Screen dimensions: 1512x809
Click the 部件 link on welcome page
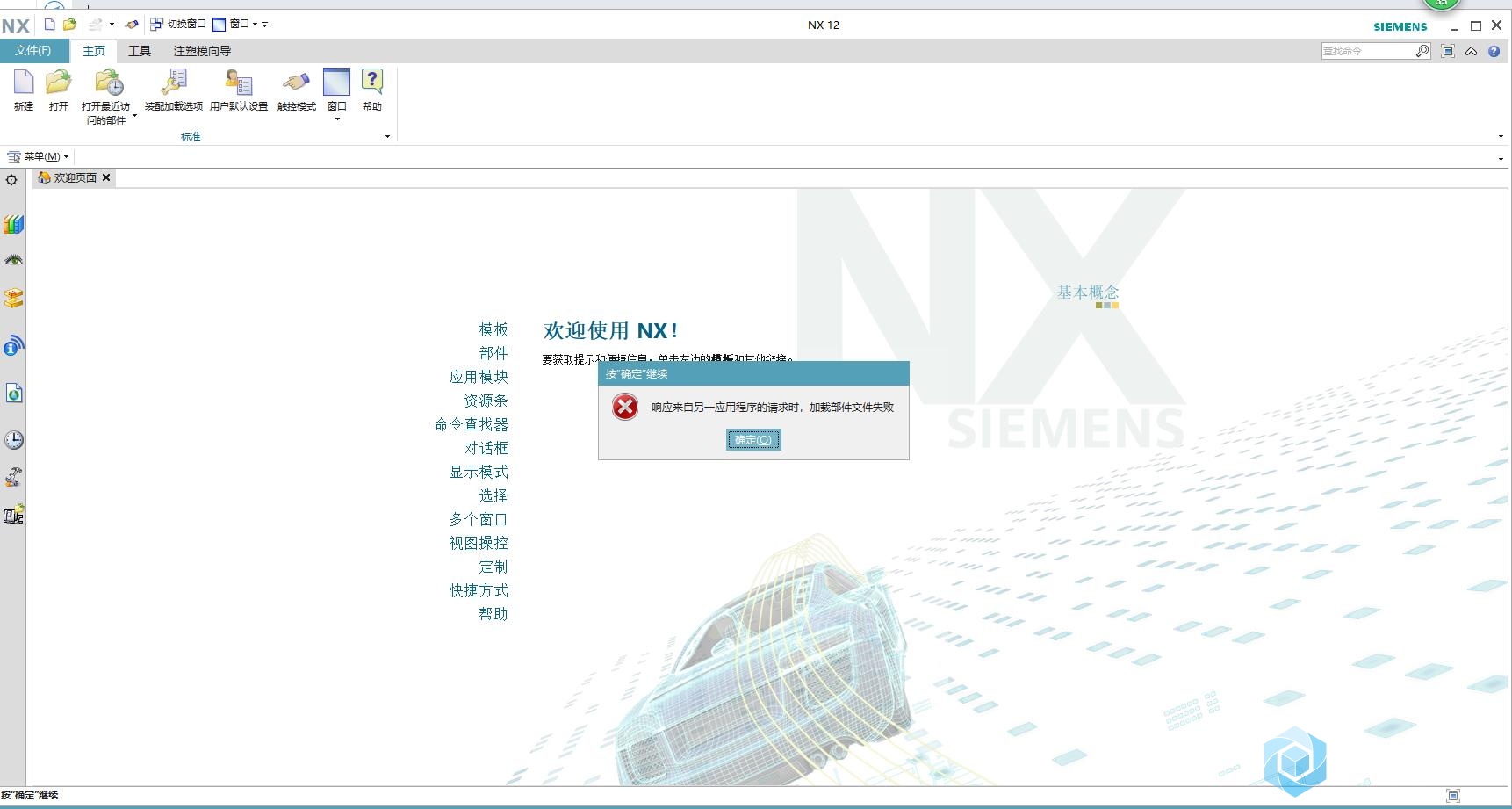493,353
